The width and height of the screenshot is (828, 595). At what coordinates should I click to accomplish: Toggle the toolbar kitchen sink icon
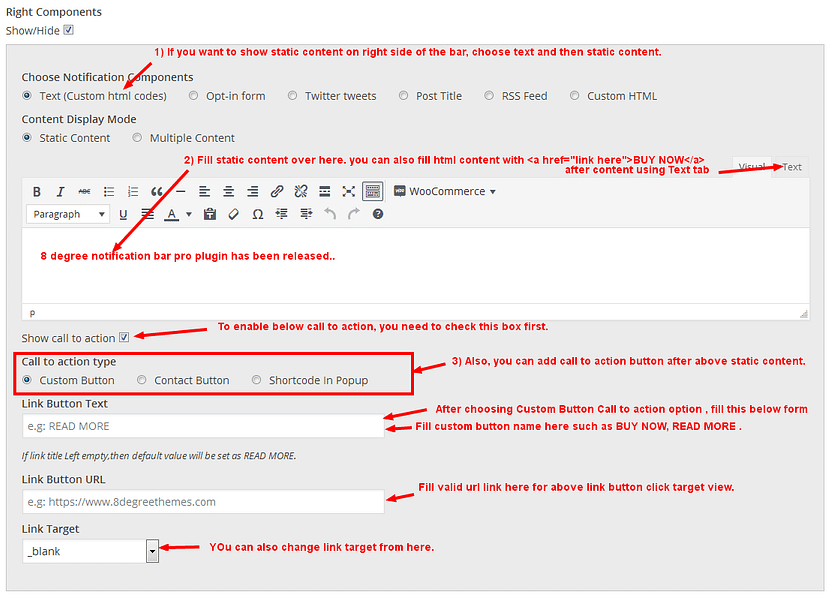coord(372,191)
